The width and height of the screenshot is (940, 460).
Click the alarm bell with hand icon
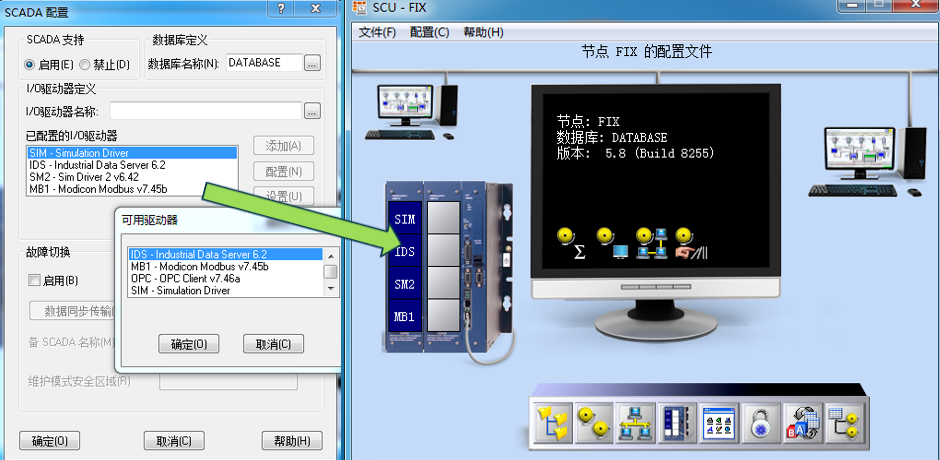pos(691,243)
